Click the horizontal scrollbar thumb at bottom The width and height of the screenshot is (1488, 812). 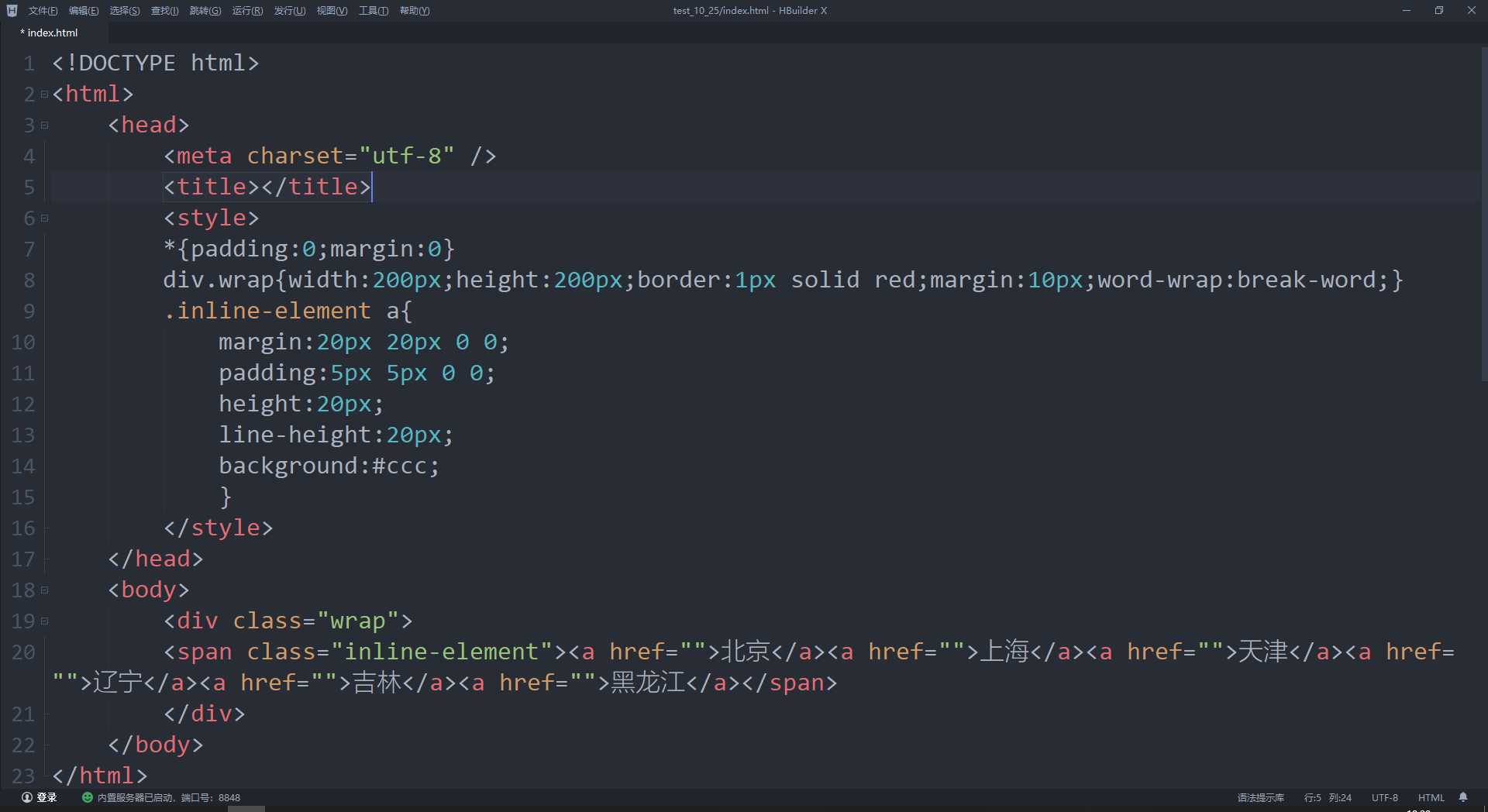pyautogui.click(x=246, y=808)
